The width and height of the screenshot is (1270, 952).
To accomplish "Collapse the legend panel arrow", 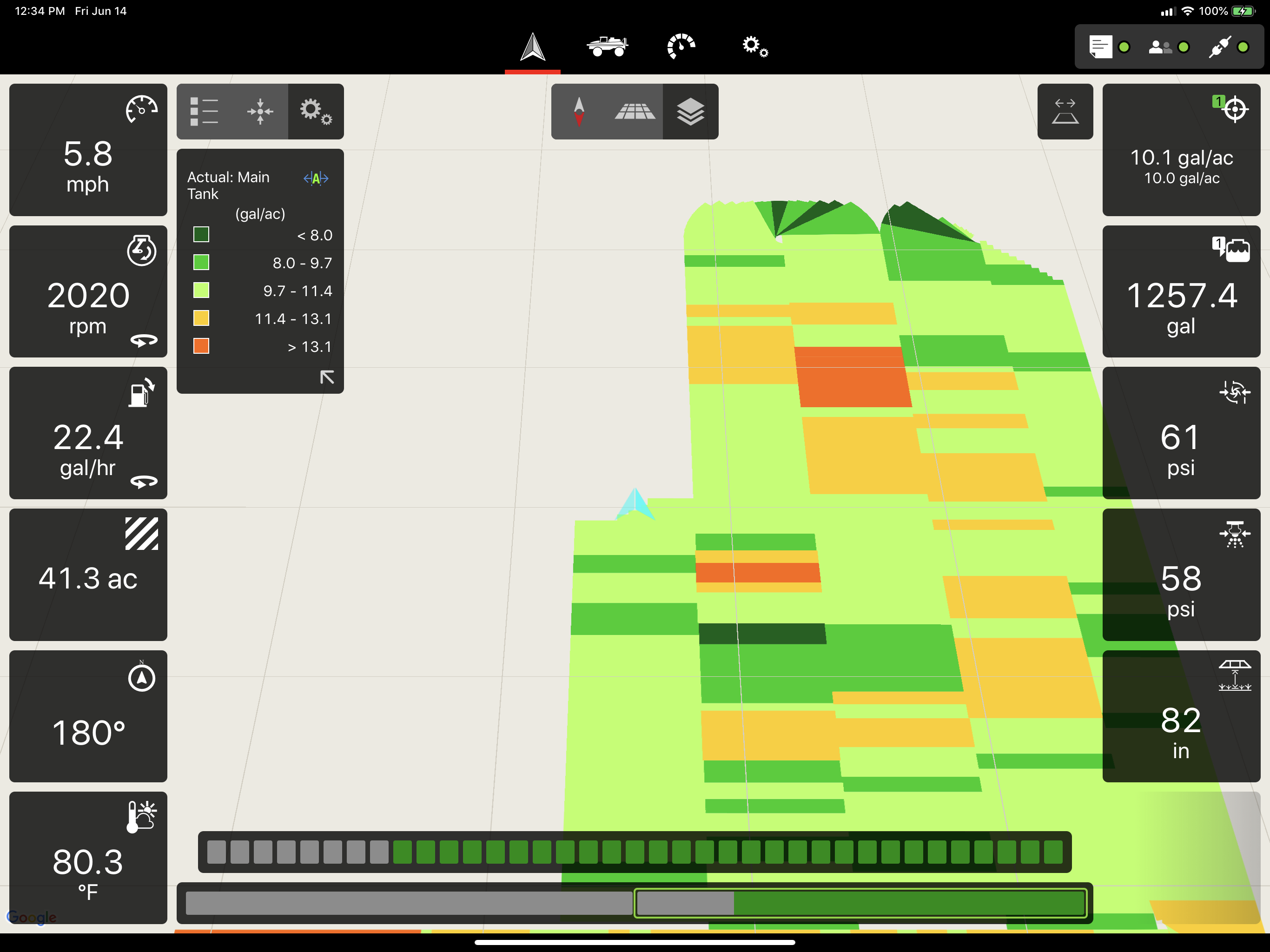I will (327, 377).
